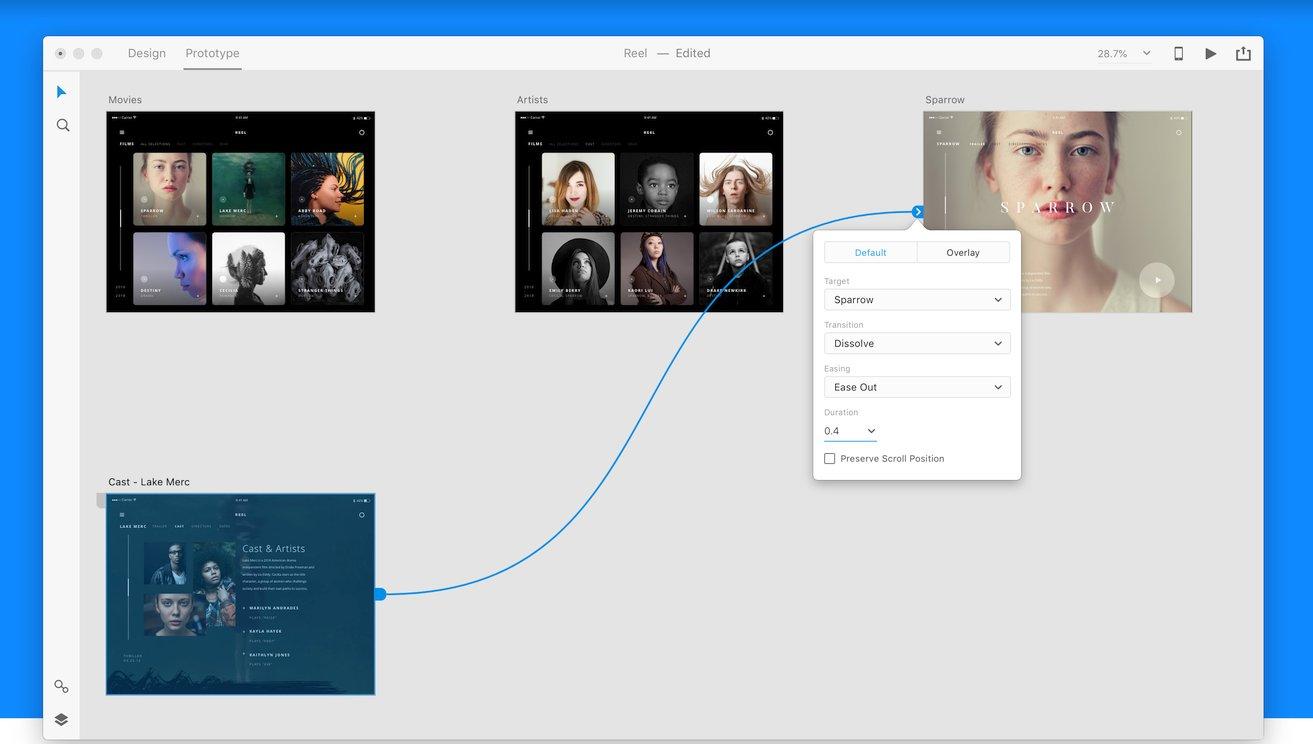This screenshot has width=1313, height=744.
Task: Select the Default transition option
Action: pos(870,252)
